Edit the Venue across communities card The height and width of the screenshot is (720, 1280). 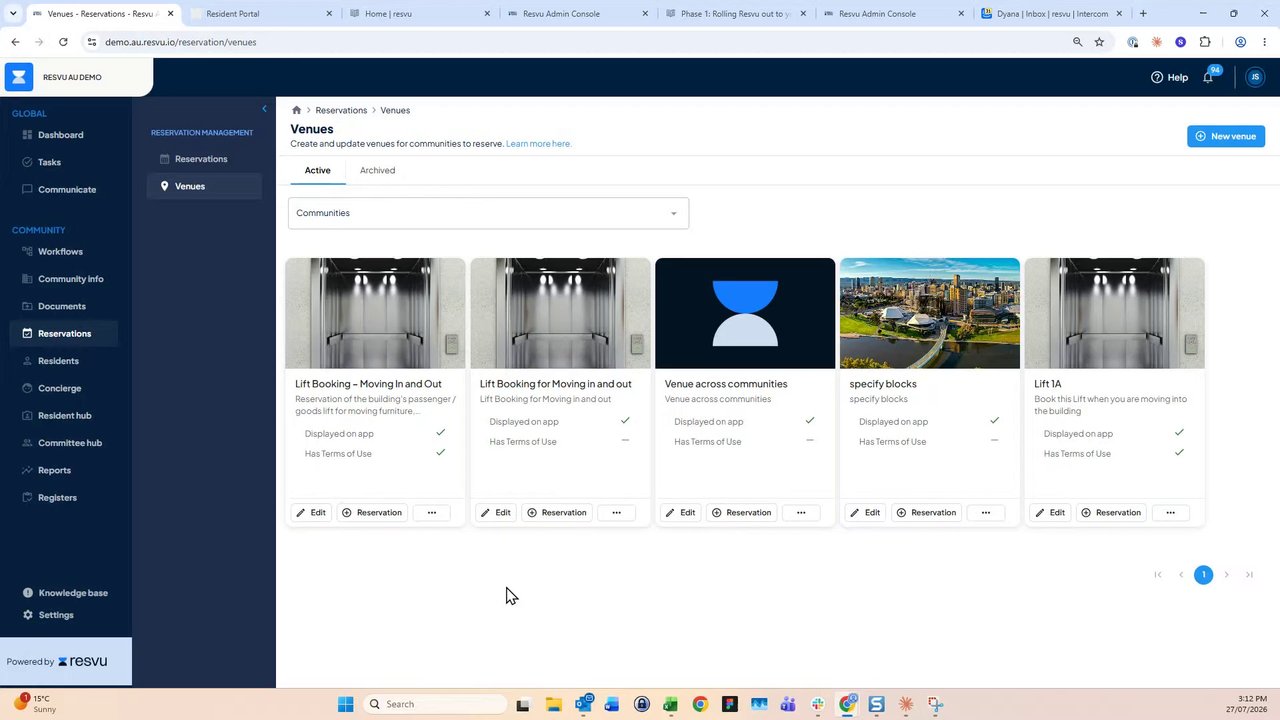(x=681, y=513)
